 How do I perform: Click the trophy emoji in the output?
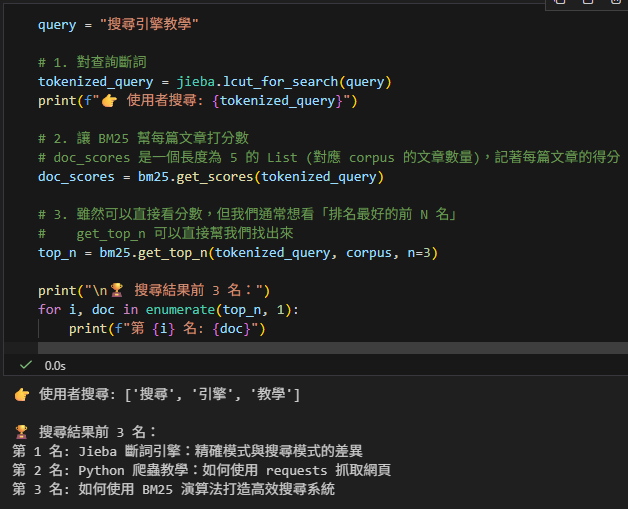(x=21, y=432)
